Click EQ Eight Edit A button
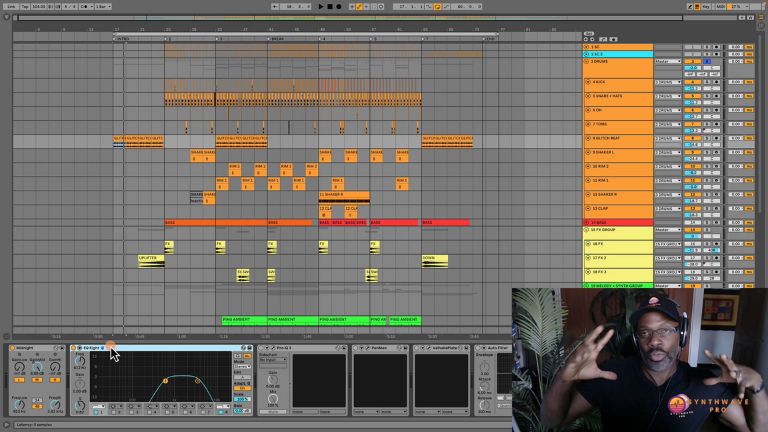Screen dimensions: 768x432 pos(242,377)
